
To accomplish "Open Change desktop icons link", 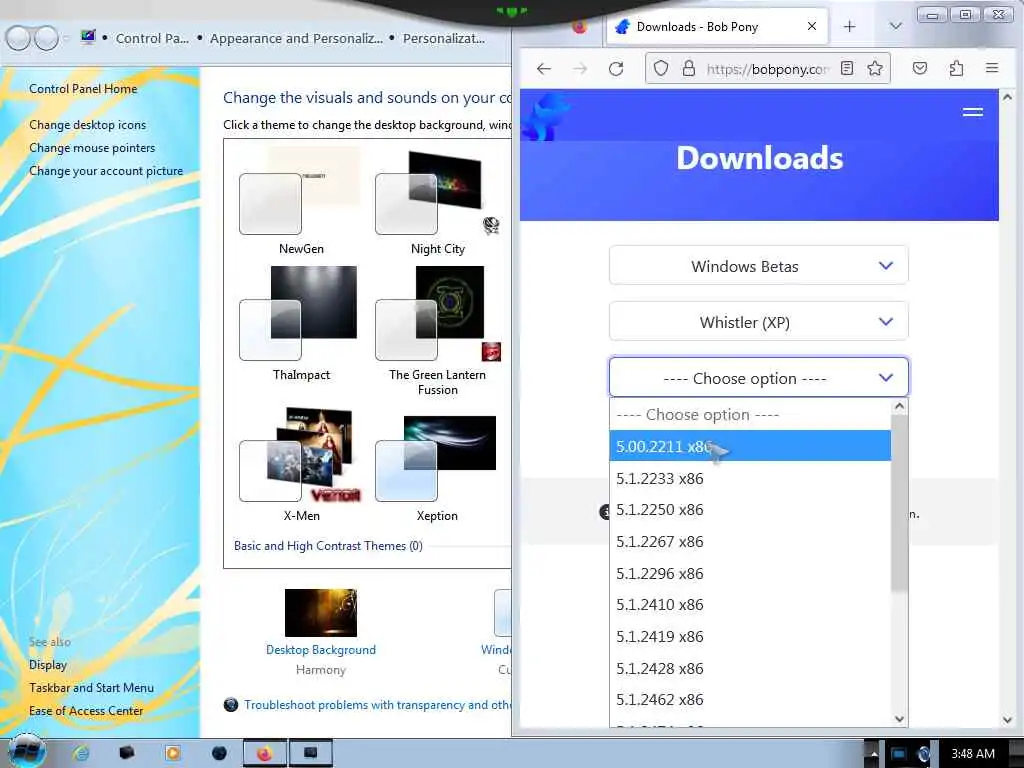I will (88, 125).
